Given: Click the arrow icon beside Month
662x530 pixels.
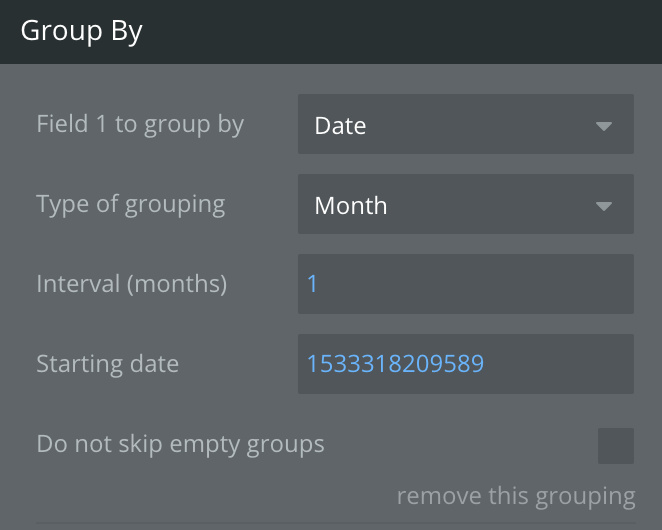Looking at the screenshot, I should [603, 206].
